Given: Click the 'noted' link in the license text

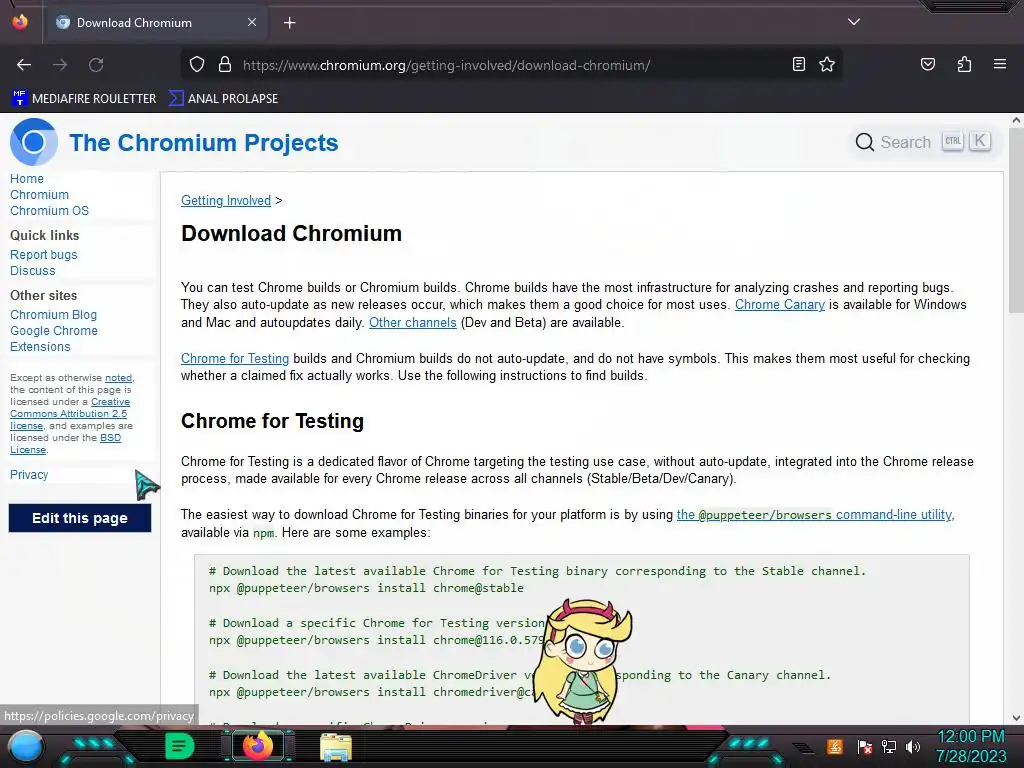Looking at the screenshot, I should (118, 377).
